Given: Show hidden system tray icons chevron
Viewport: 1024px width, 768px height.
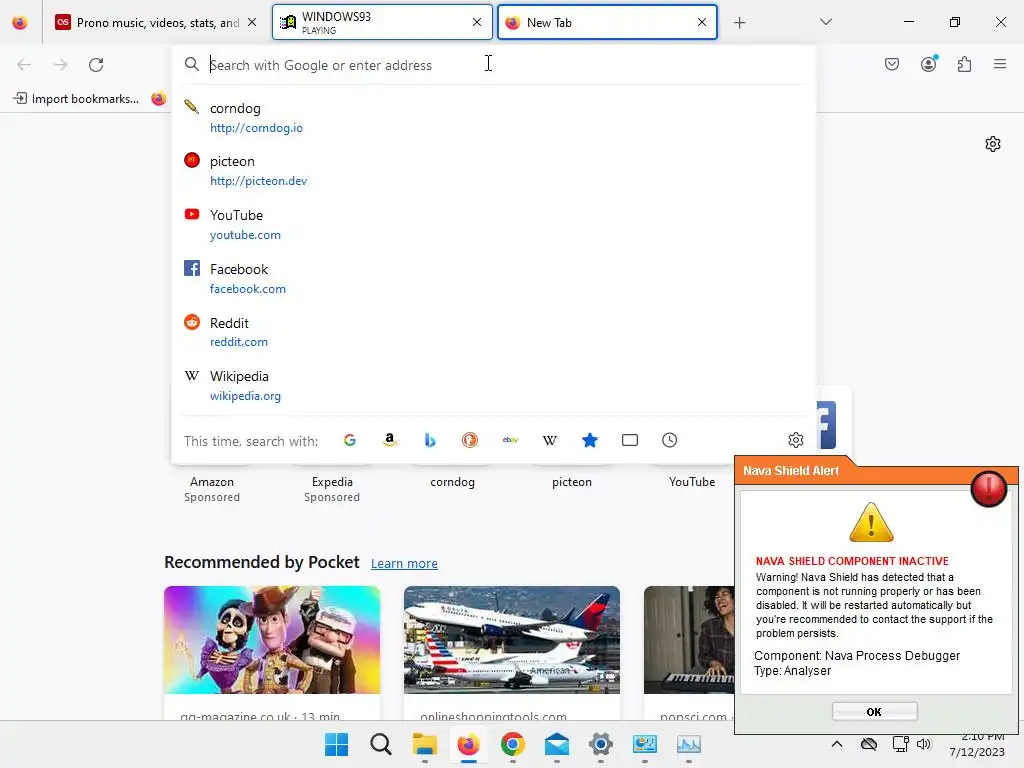Looking at the screenshot, I should click(837, 744).
